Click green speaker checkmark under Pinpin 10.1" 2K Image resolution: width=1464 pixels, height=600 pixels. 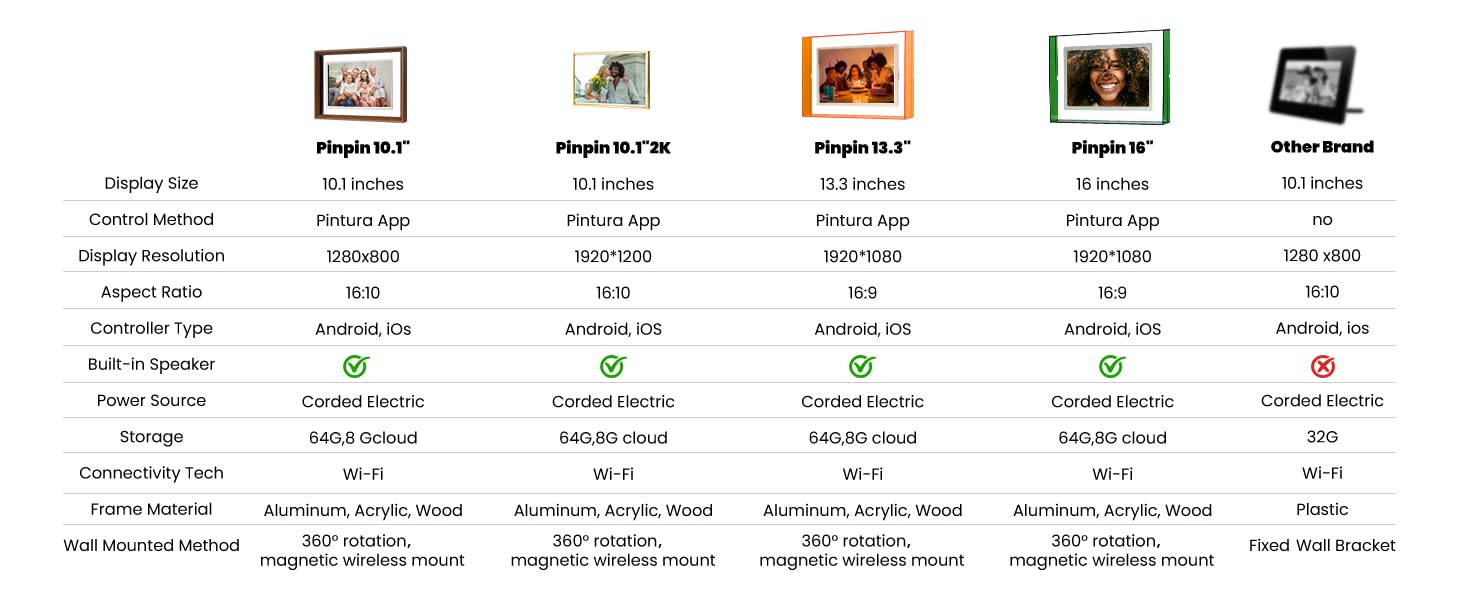613,366
